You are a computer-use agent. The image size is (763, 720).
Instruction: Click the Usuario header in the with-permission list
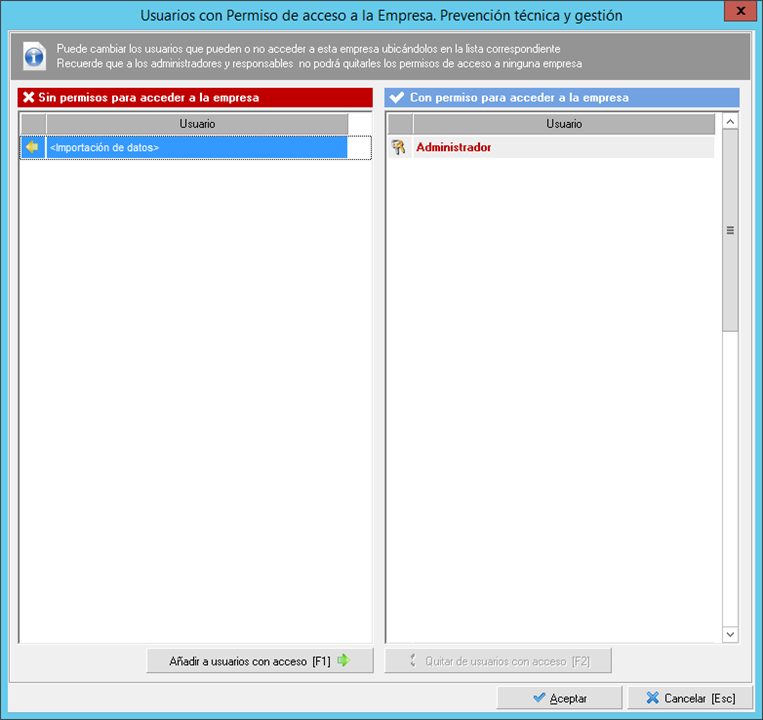[564, 124]
